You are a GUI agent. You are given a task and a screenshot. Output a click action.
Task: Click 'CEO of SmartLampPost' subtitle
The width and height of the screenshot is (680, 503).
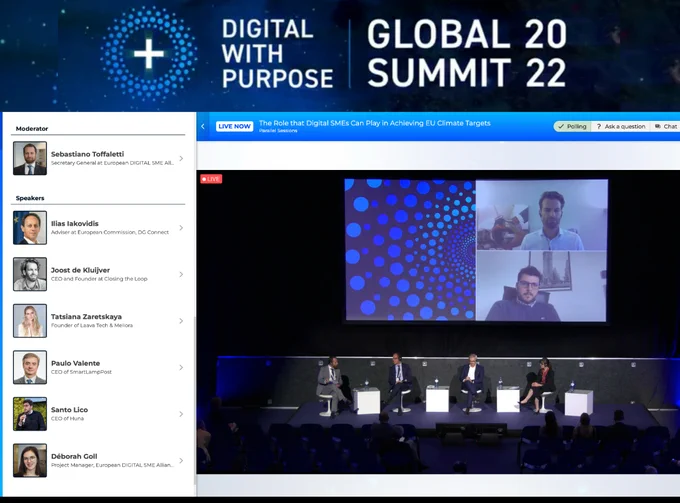81,372
